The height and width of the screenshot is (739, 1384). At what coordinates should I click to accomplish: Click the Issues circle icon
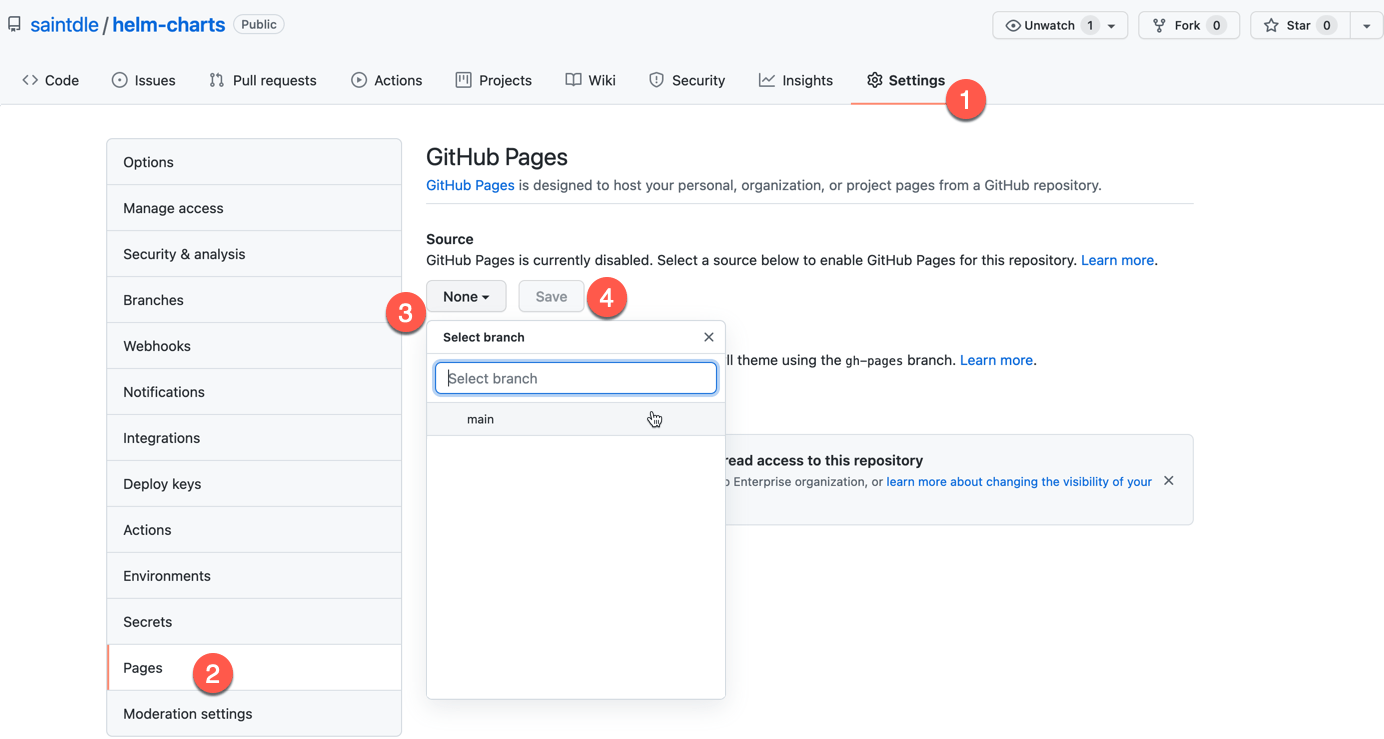coord(120,80)
